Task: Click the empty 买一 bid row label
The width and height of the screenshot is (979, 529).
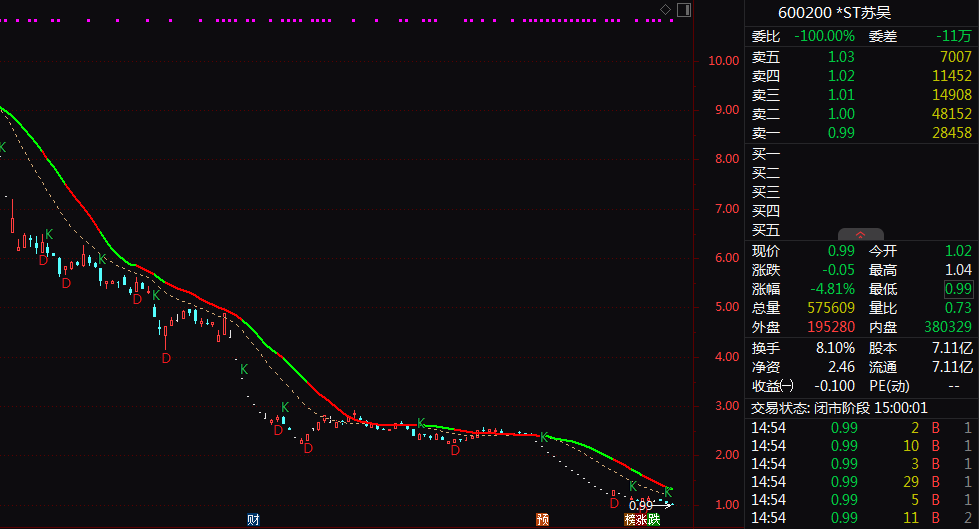Action: [765, 154]
